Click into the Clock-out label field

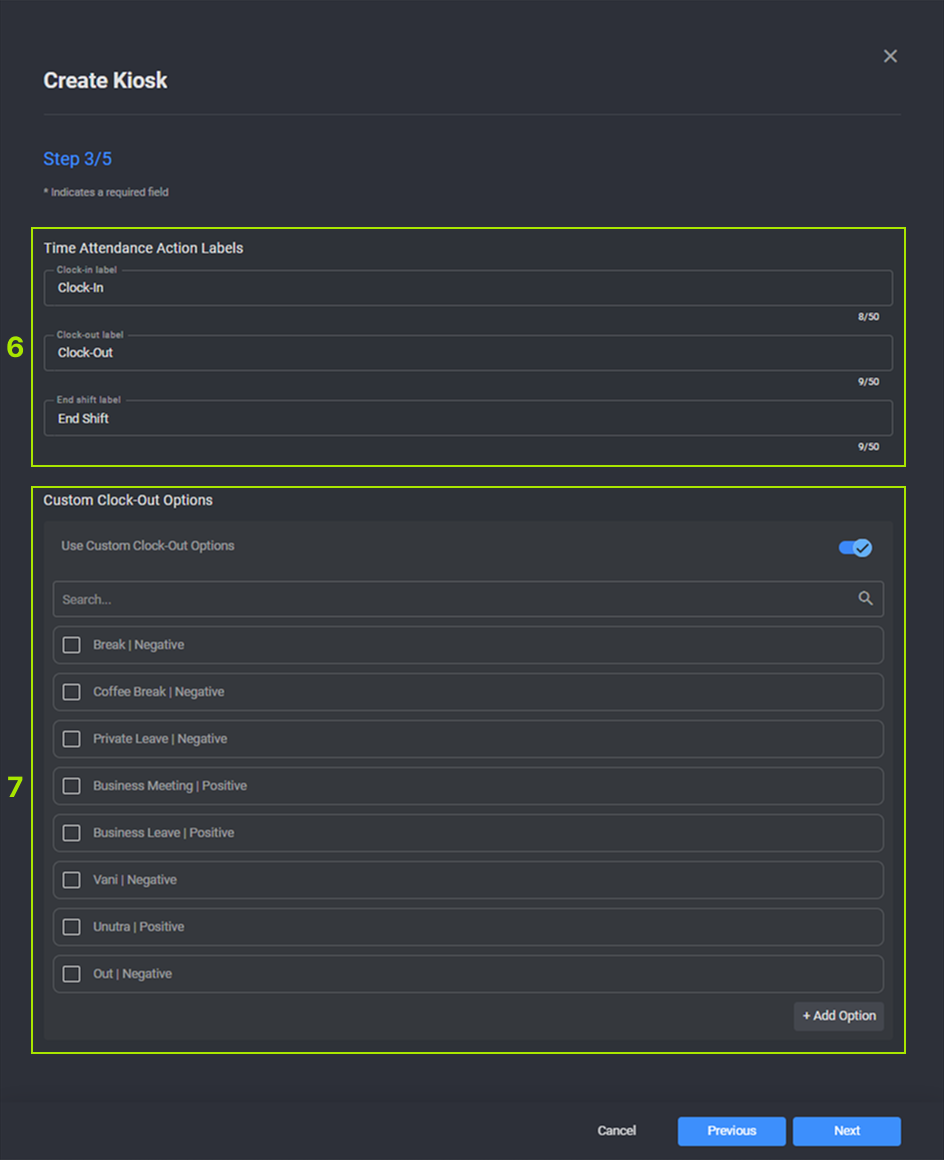coord(467,353)
